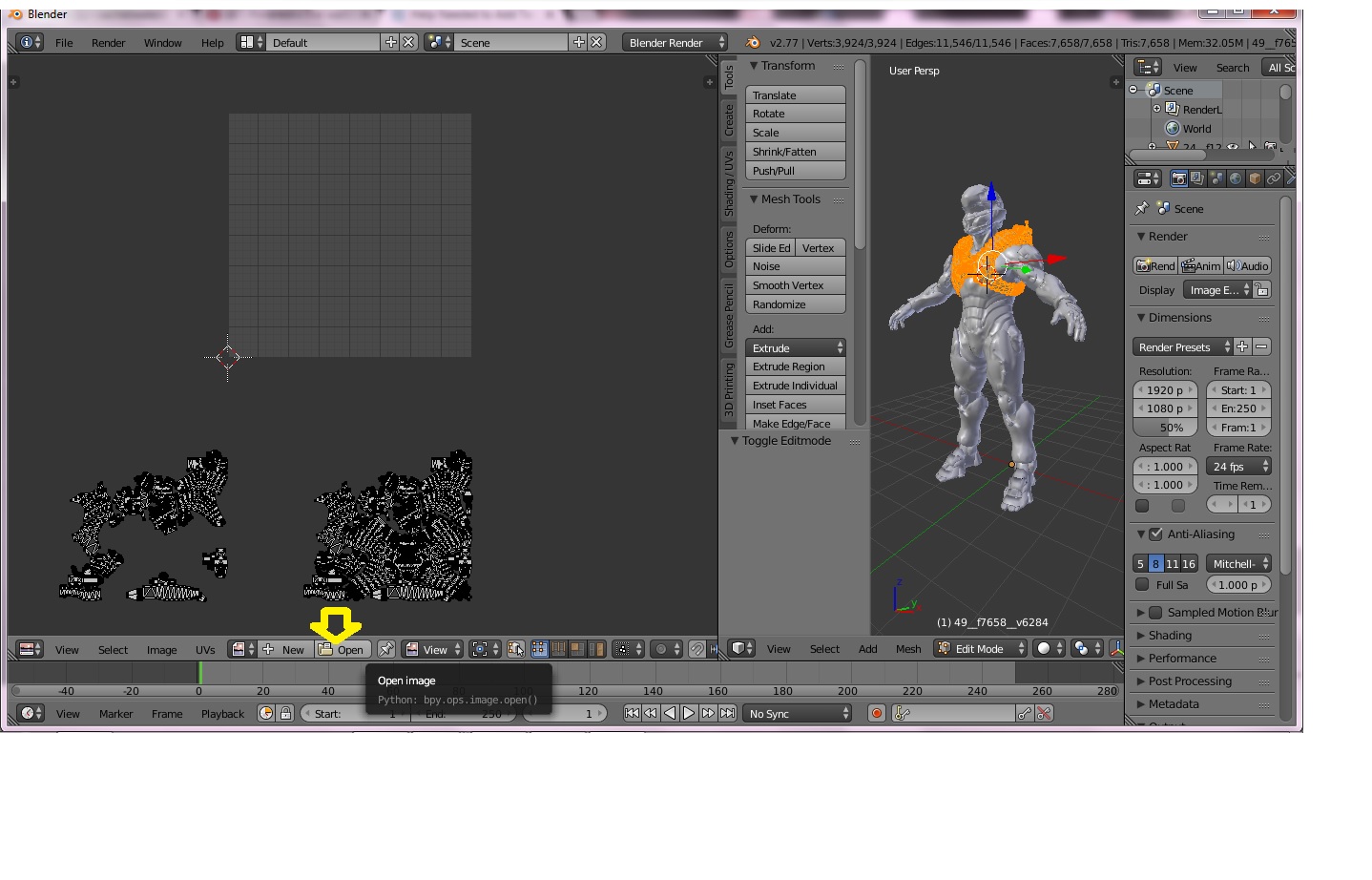This screenshot has width=1372, height=880.
Task: Select the Object properties cube icon
Action: [1255, 178]
